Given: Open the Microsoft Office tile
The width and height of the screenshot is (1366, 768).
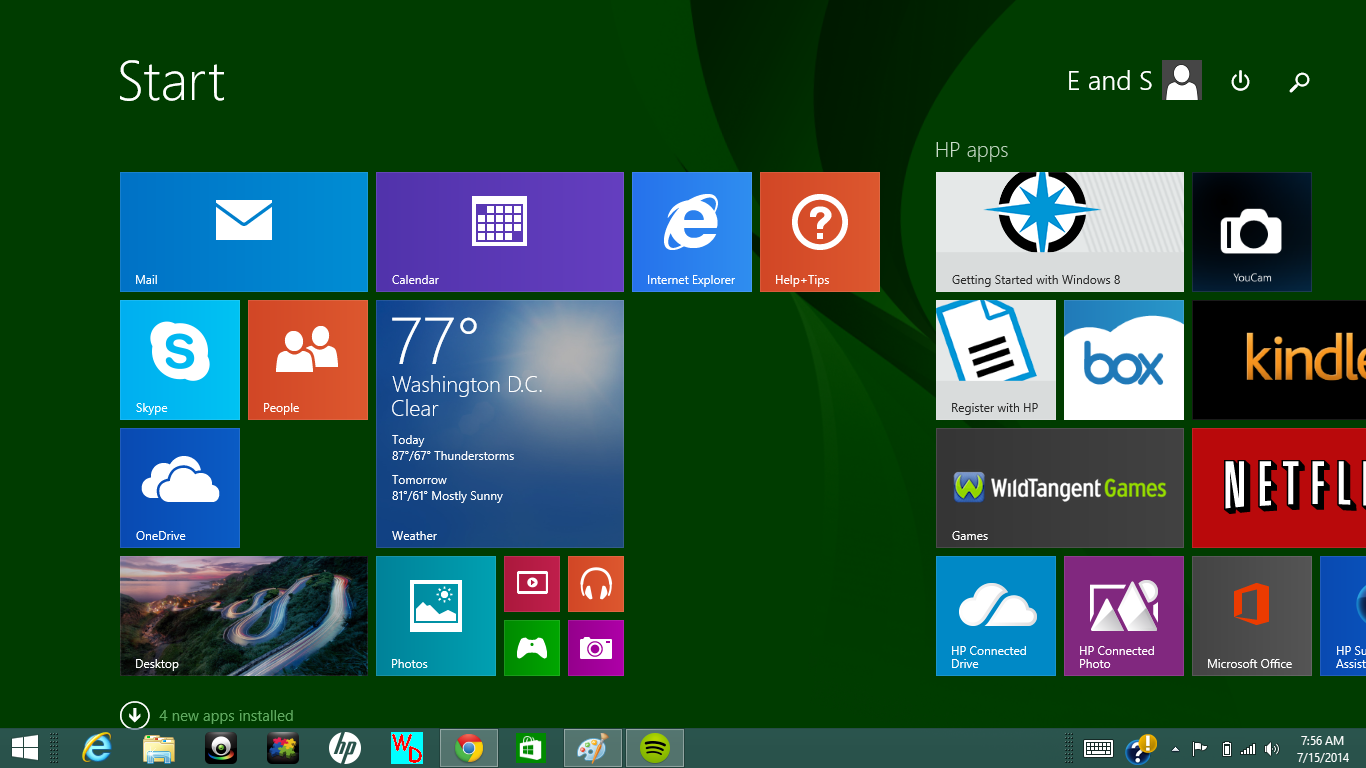Looking at the screenshot, I should (x=1252, y=616).
